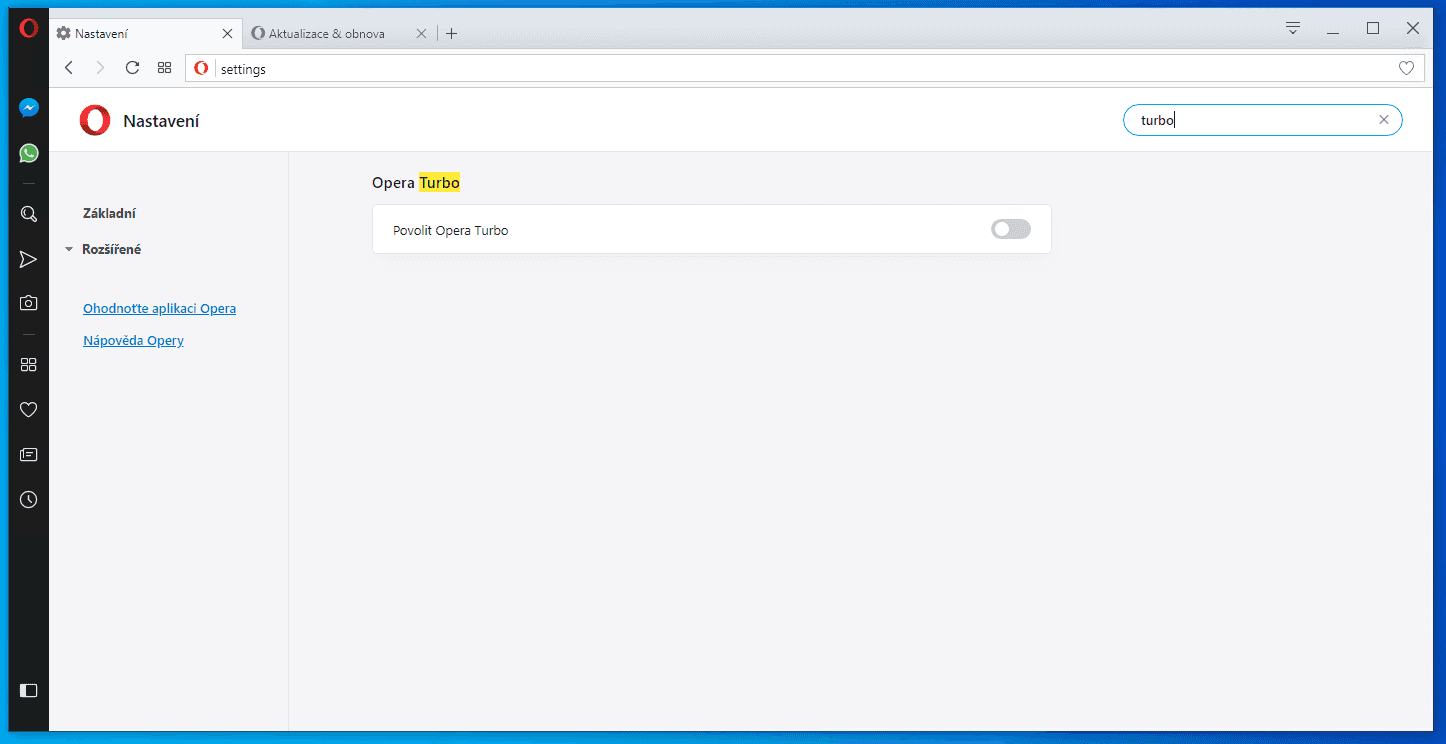Add page to bookmarks with heart
This screenshot has height=744, width=1446.
coord(1406,68)
